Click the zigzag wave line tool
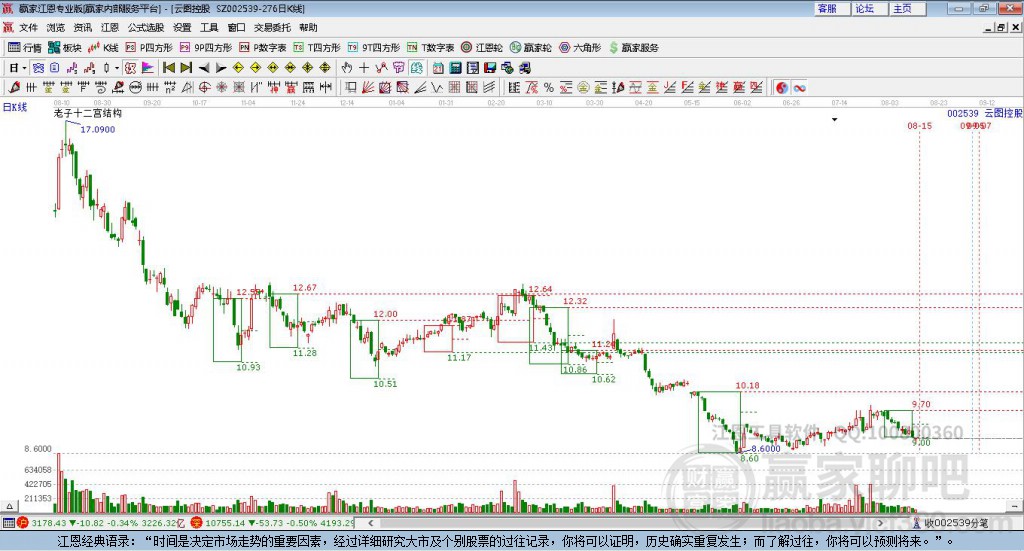Screen dimensions: 1024x551 click(x=437, y=87)
